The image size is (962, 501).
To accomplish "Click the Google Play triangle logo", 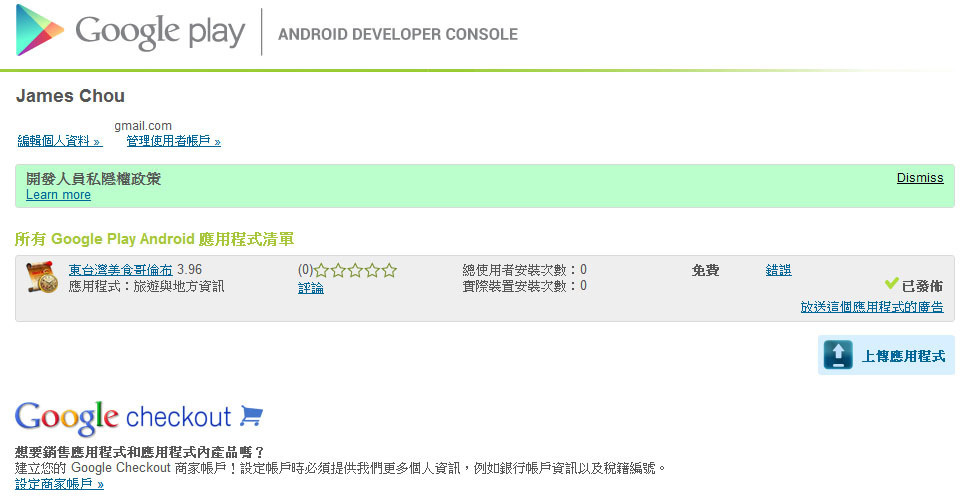I will [x=40, y=30].
